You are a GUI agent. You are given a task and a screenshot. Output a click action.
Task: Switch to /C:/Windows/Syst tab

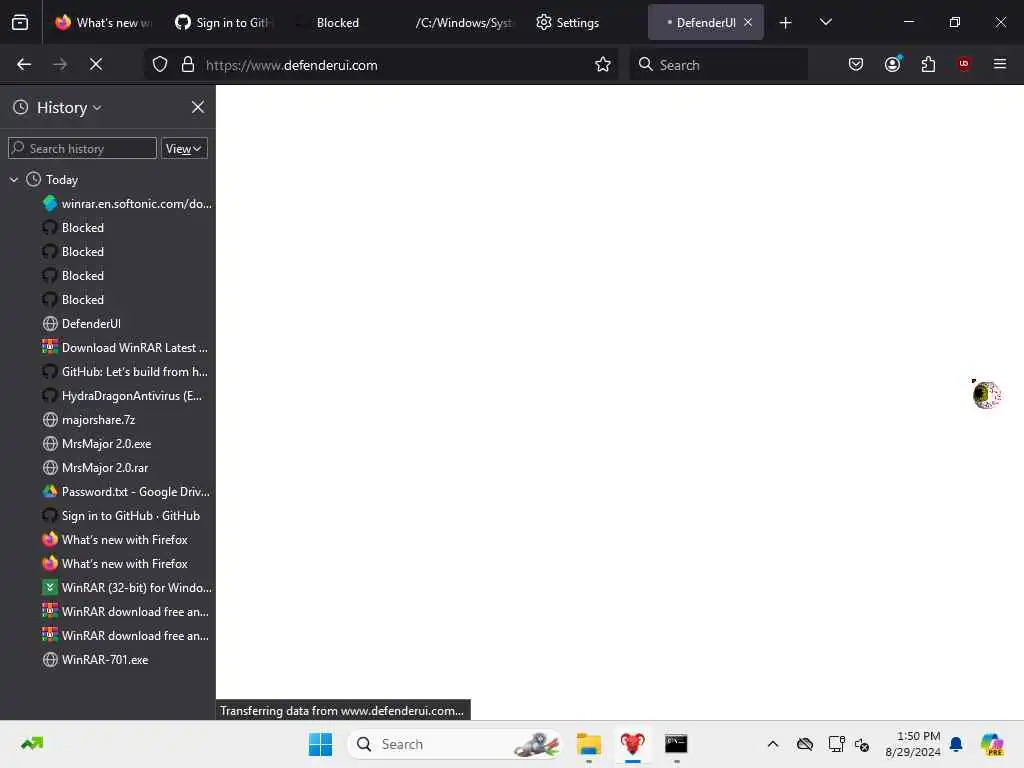click(x=464, y=22)
